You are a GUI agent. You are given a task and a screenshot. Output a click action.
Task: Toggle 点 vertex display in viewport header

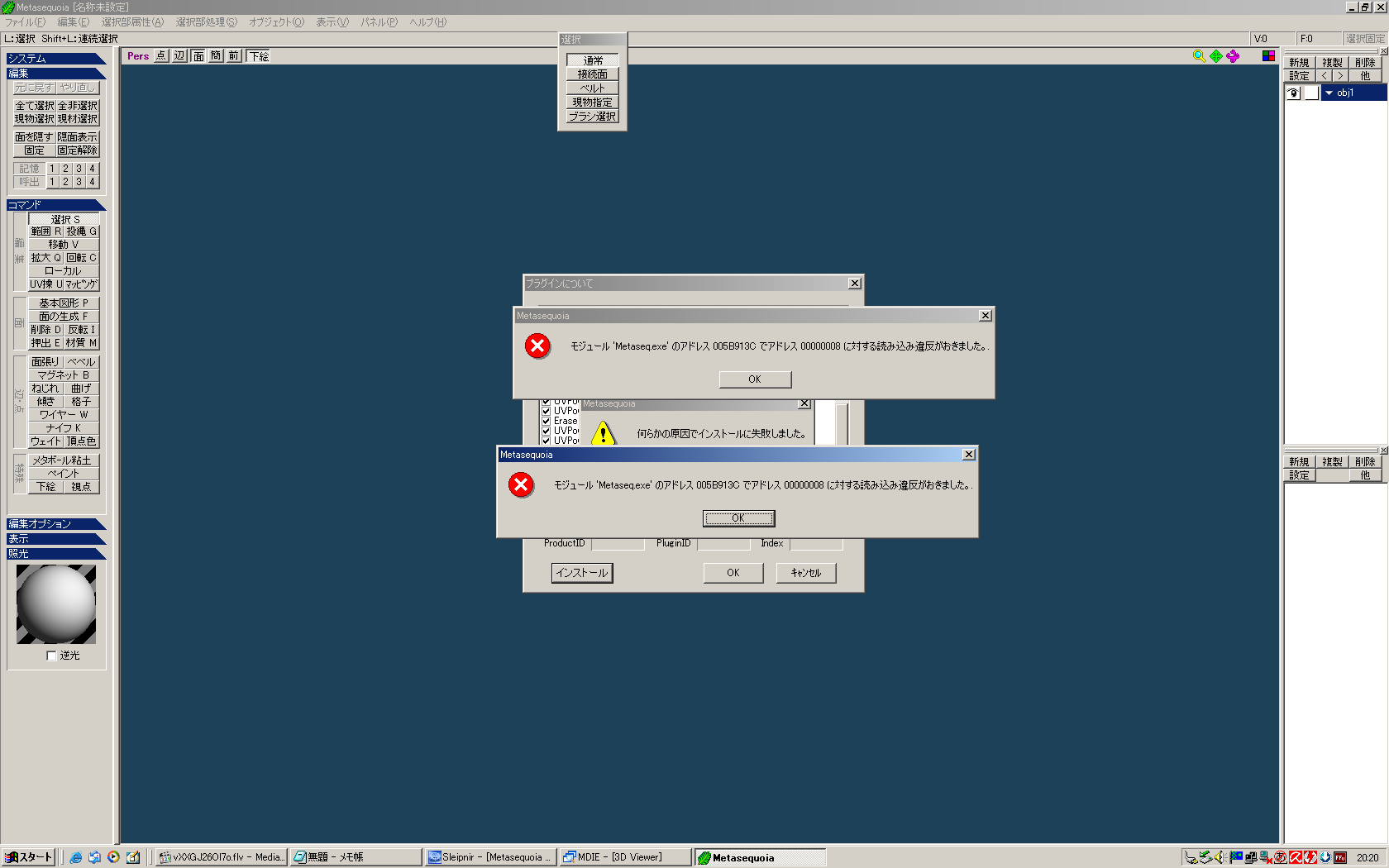coord(160,55)
